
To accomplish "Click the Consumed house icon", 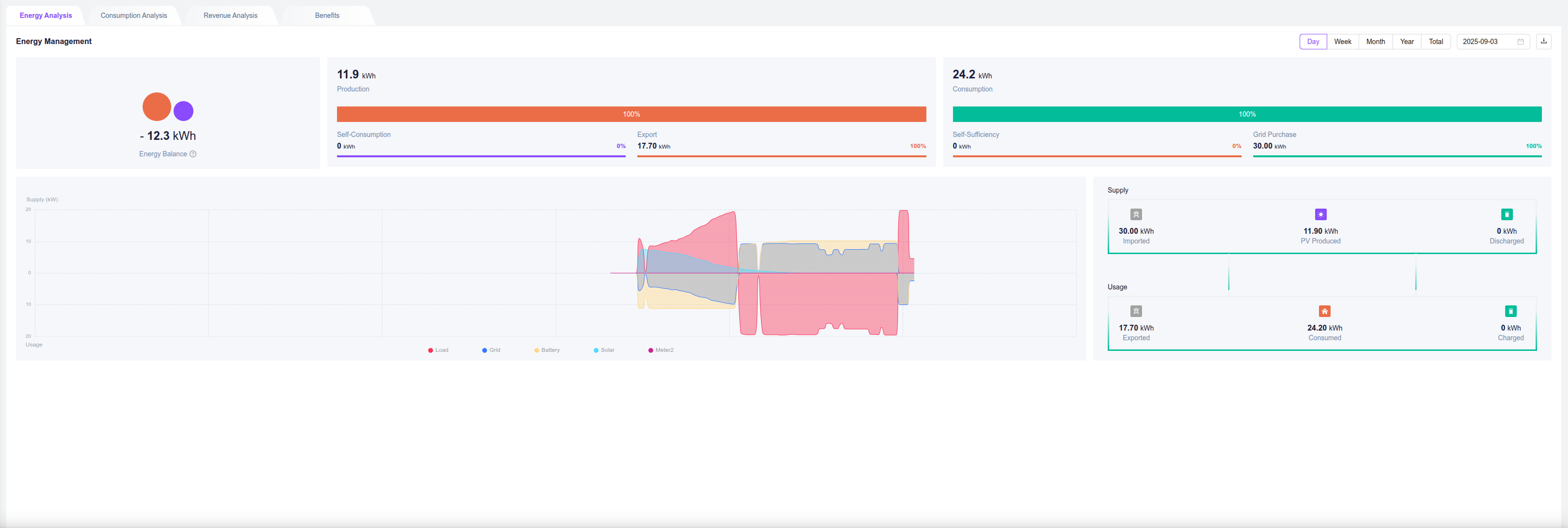I will (x=1324, y=311).
